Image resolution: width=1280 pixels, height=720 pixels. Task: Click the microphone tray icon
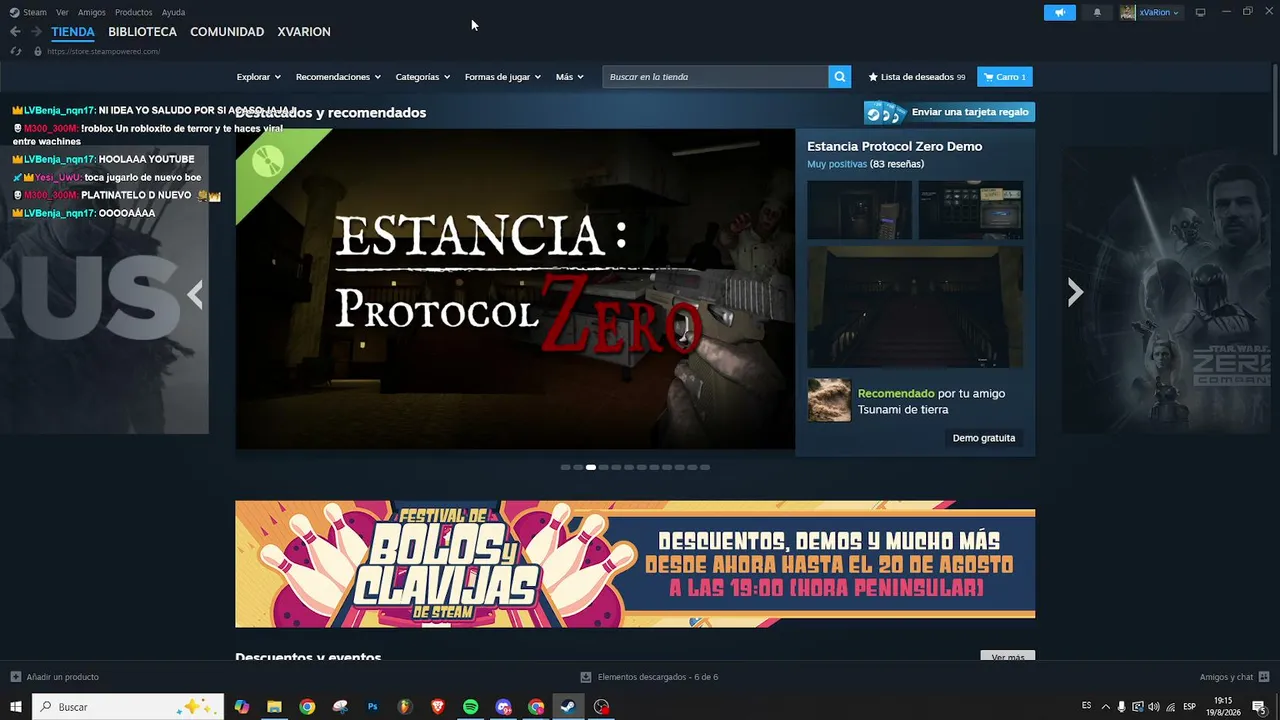pos(1121,707)
